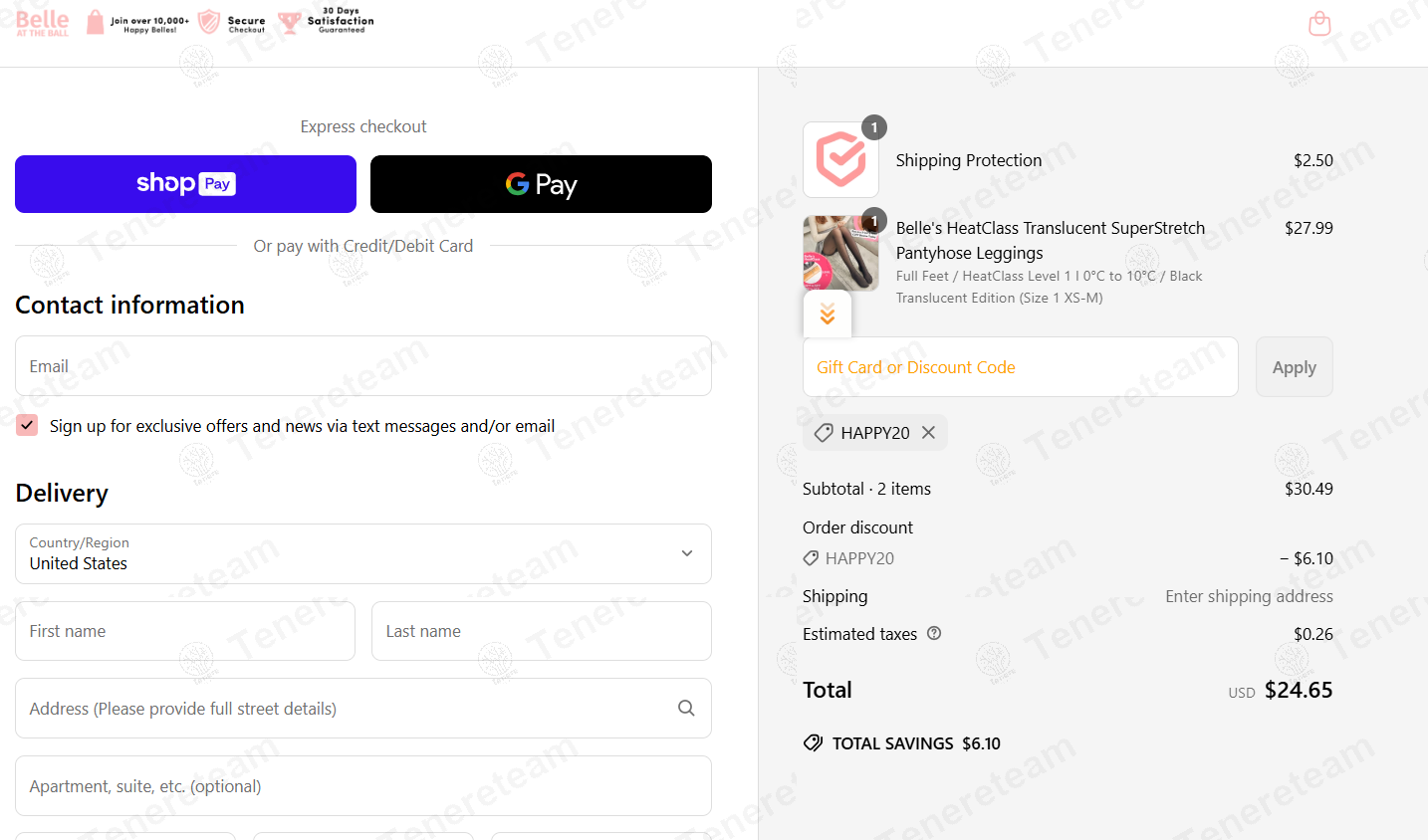Click the Last name field
The image size is (1428, 840).
(x=542, y=631)
